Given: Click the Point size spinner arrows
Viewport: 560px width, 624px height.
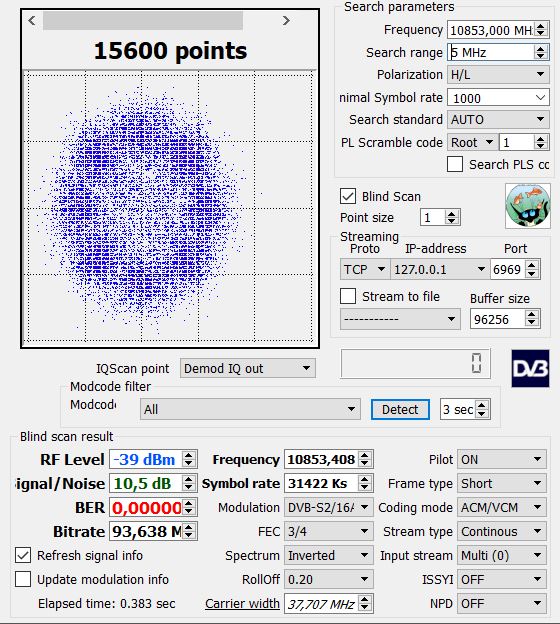Looking at the screenshot, I should [451, 217].
